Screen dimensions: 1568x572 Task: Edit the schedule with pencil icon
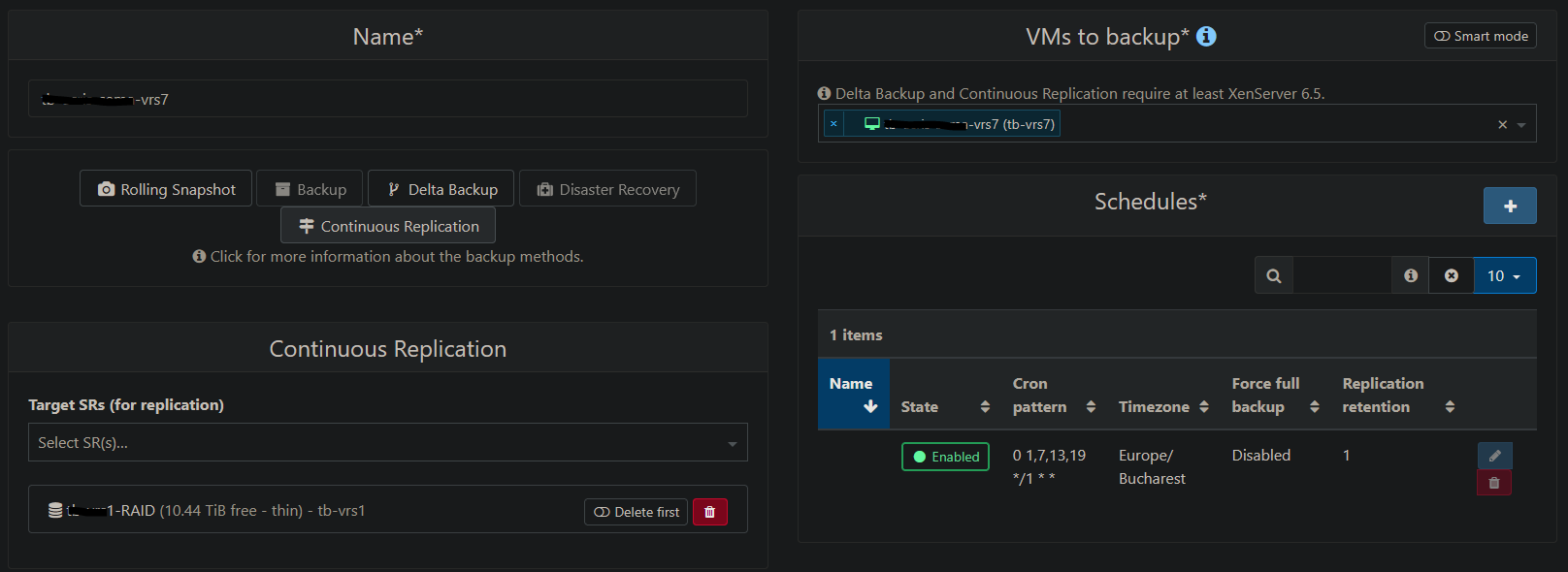coord(1494,456)
